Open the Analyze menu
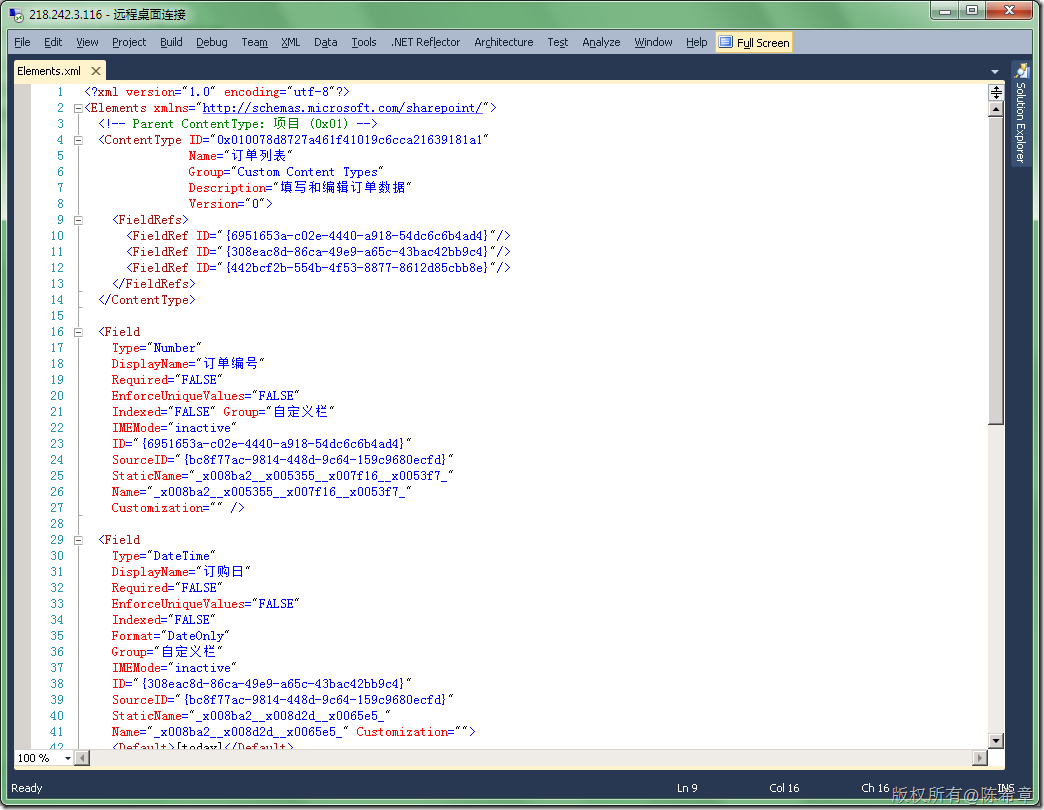 tap(601, 42)
